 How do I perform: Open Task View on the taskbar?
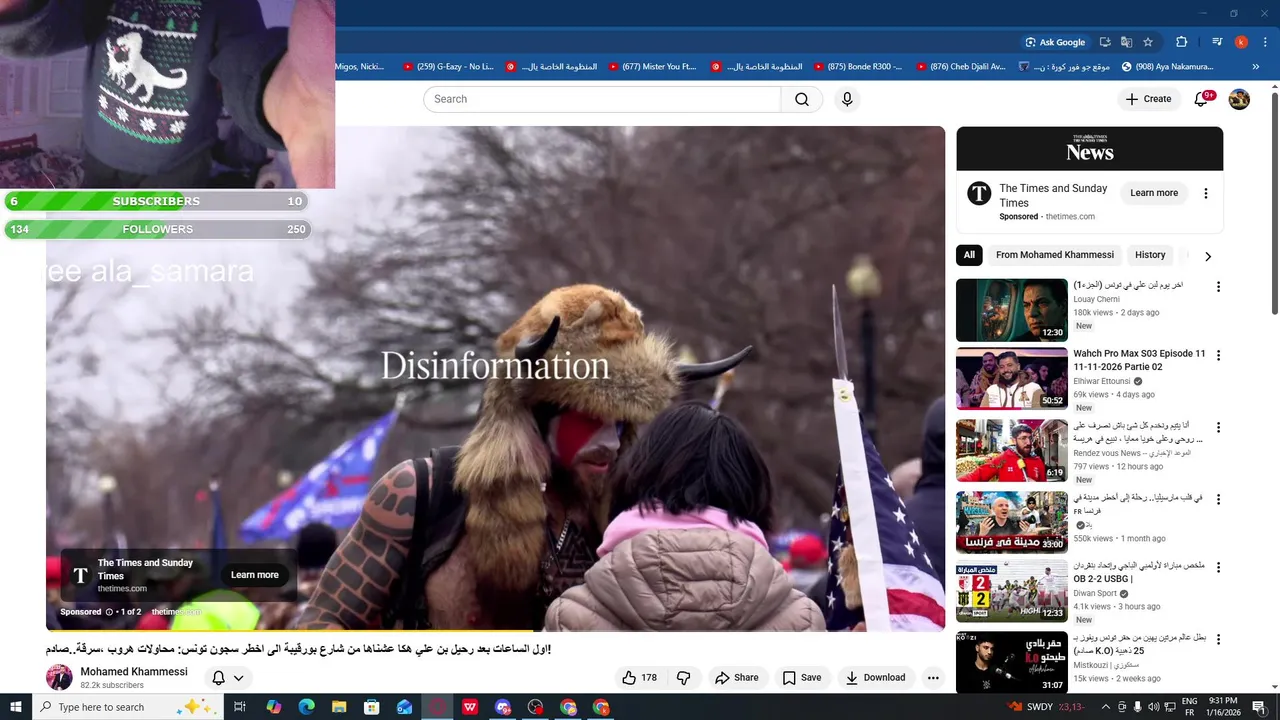(240, 707)
